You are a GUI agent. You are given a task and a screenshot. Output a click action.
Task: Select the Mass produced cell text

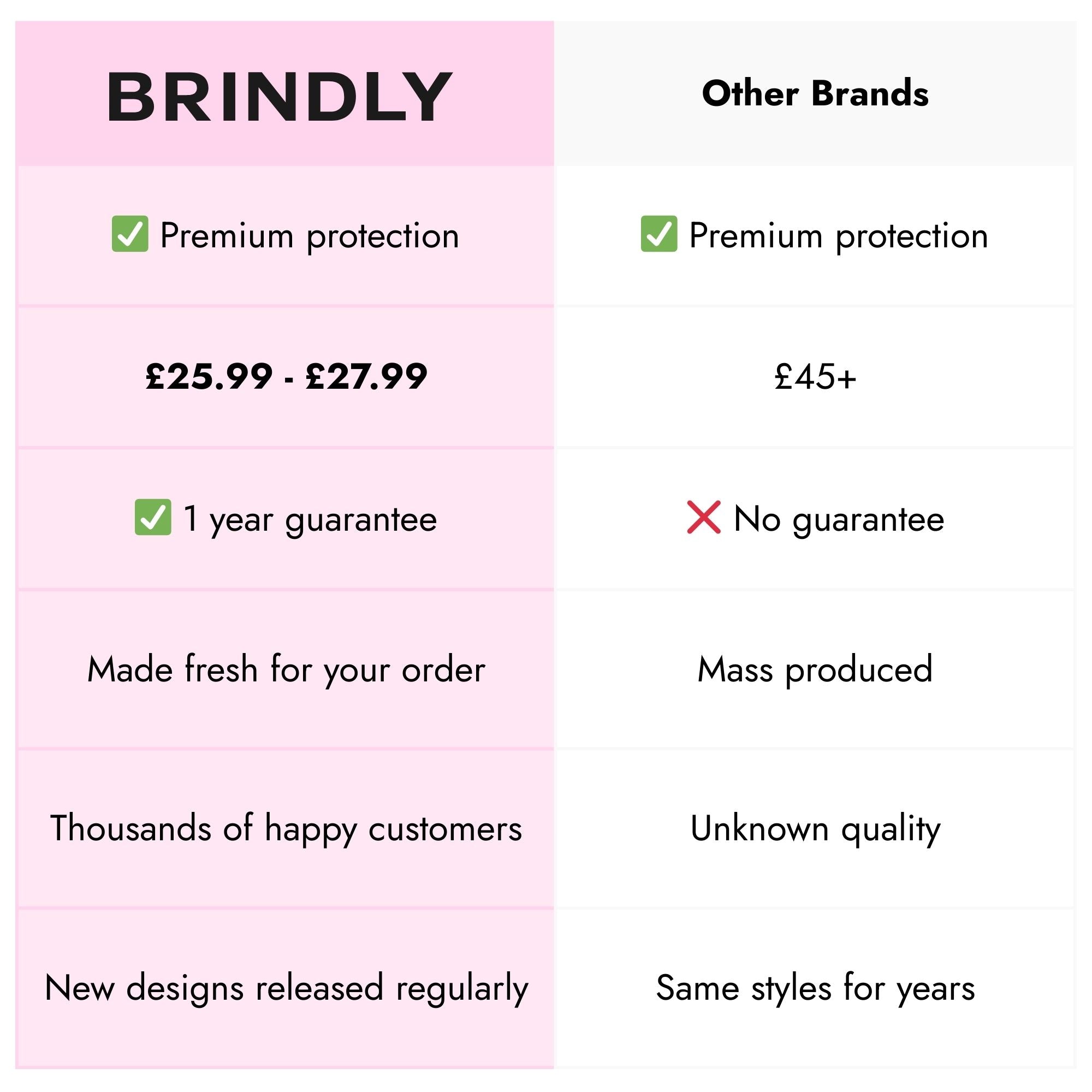pos(815,670)
